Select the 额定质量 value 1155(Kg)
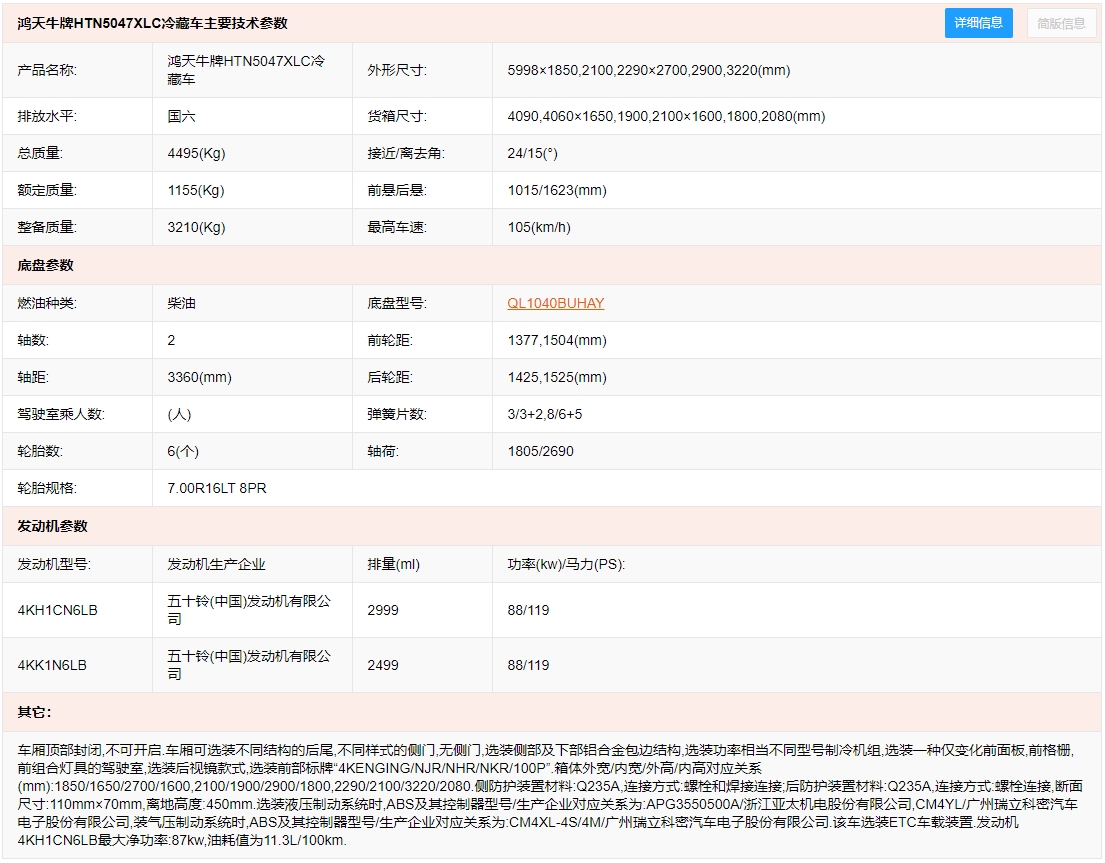This screenshot has width=1105, height=863. tap(195, 190)
